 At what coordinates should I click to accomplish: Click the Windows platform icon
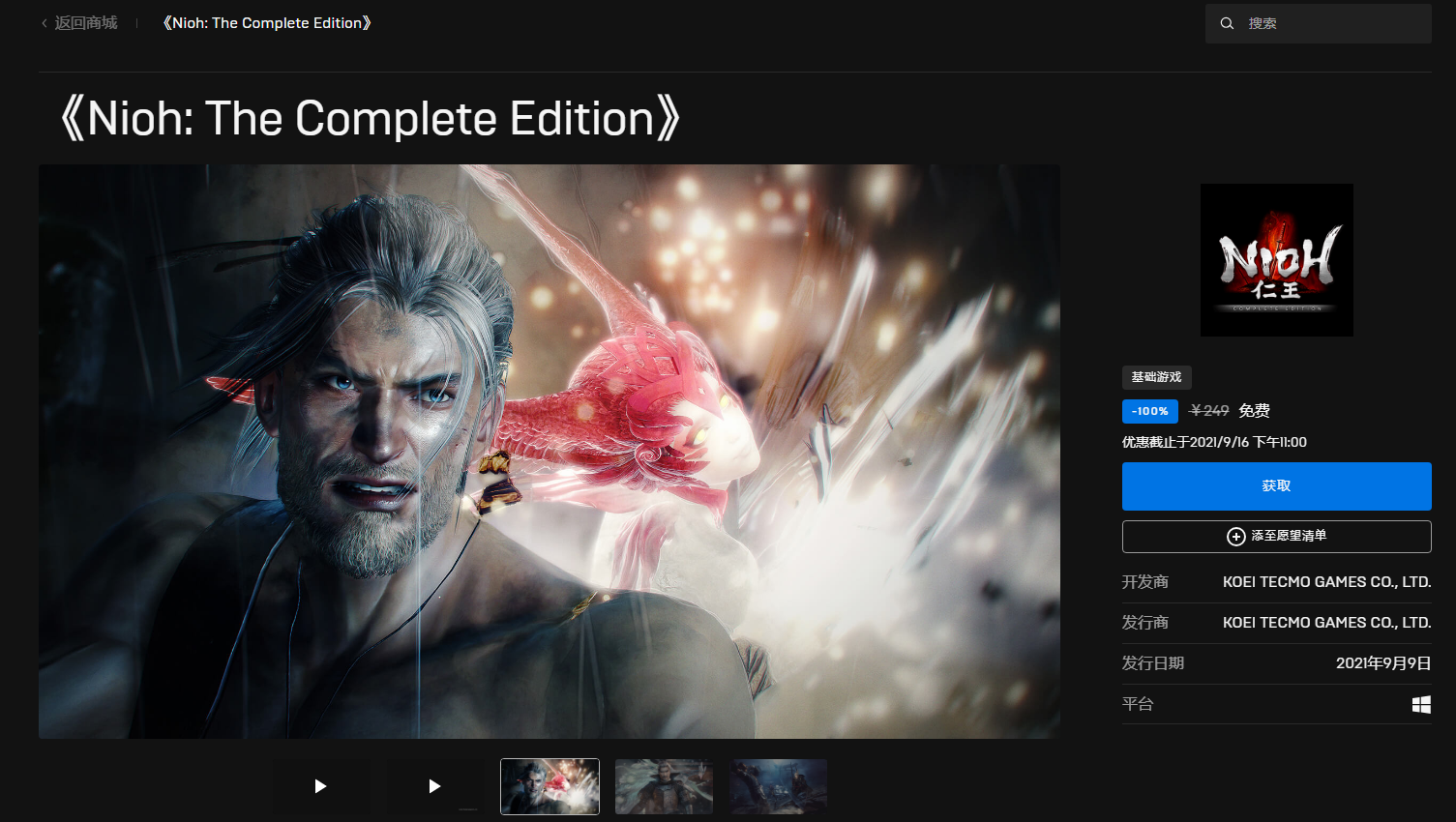[1421, 705]
